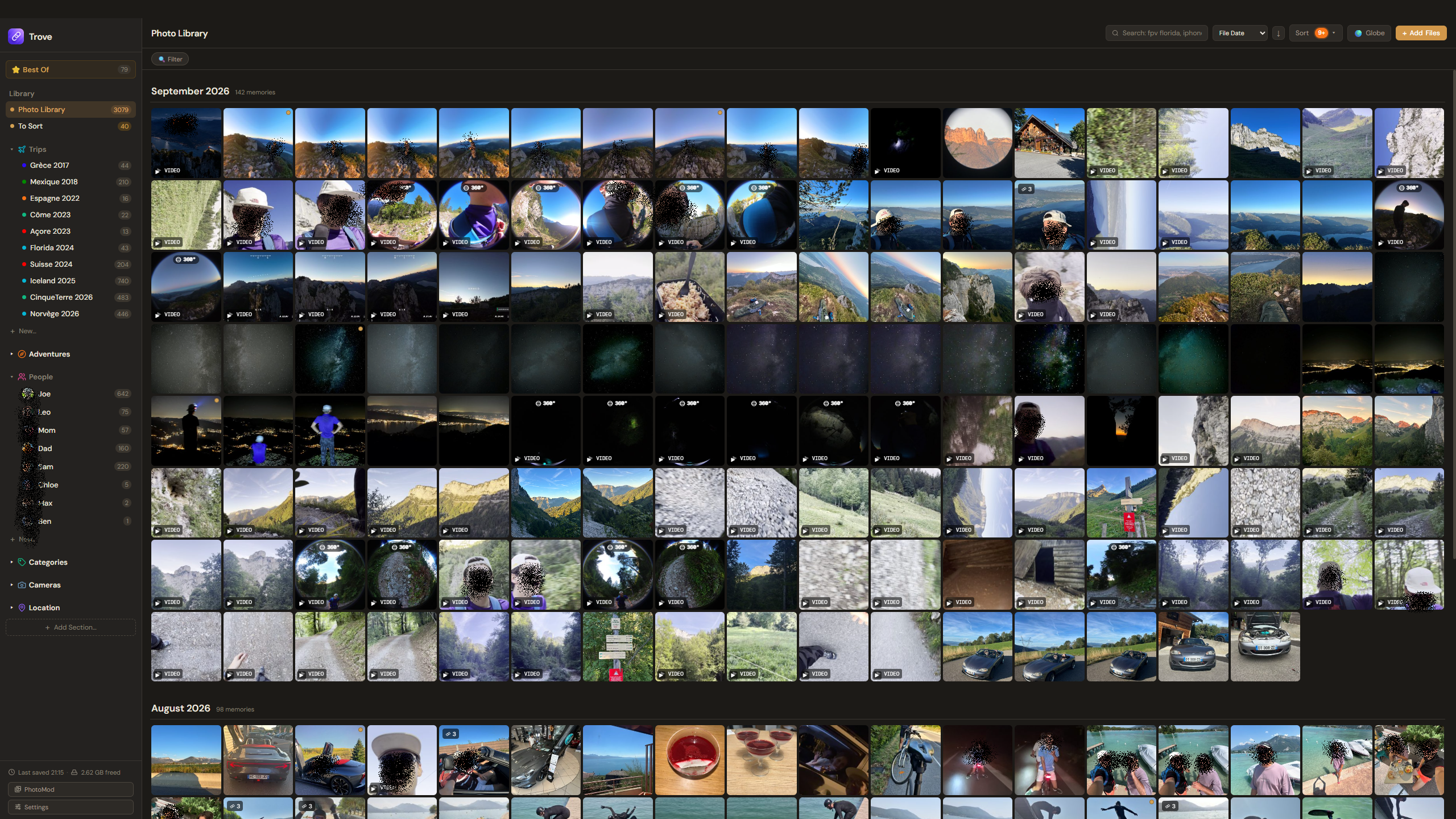Click the People group icon

(x=22, y=377)
